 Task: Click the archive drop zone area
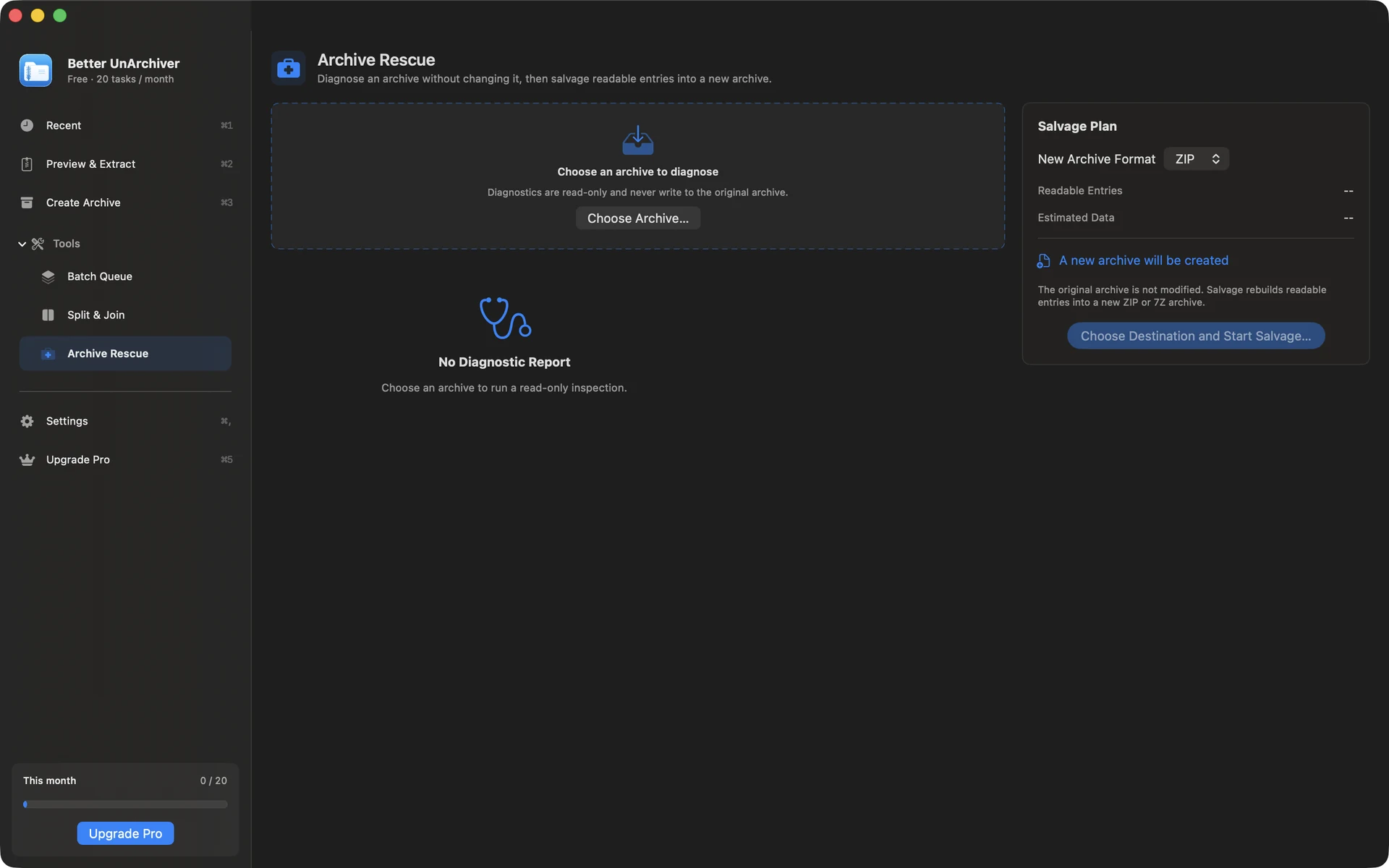[x=637, y=176]
